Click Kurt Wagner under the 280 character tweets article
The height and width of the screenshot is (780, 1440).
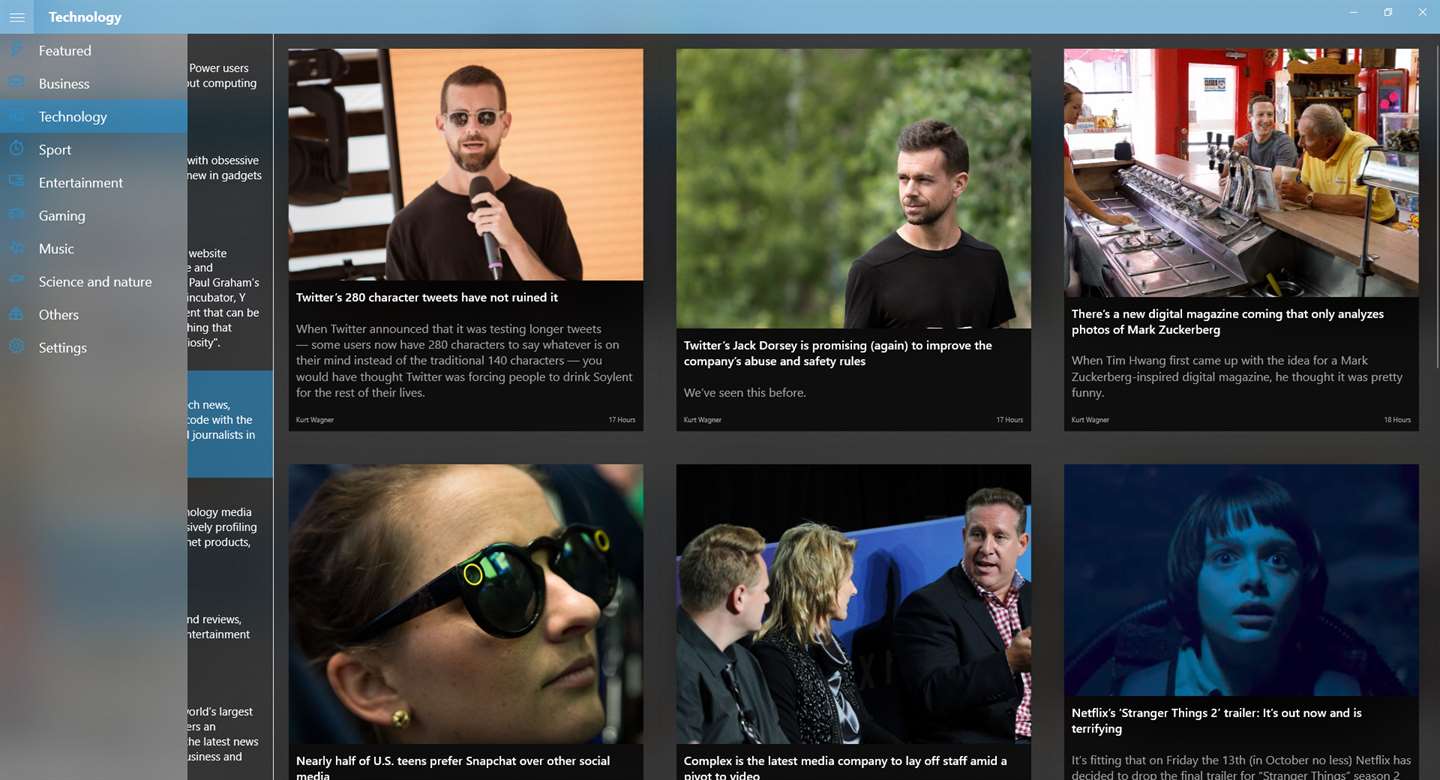pos(315,420)
